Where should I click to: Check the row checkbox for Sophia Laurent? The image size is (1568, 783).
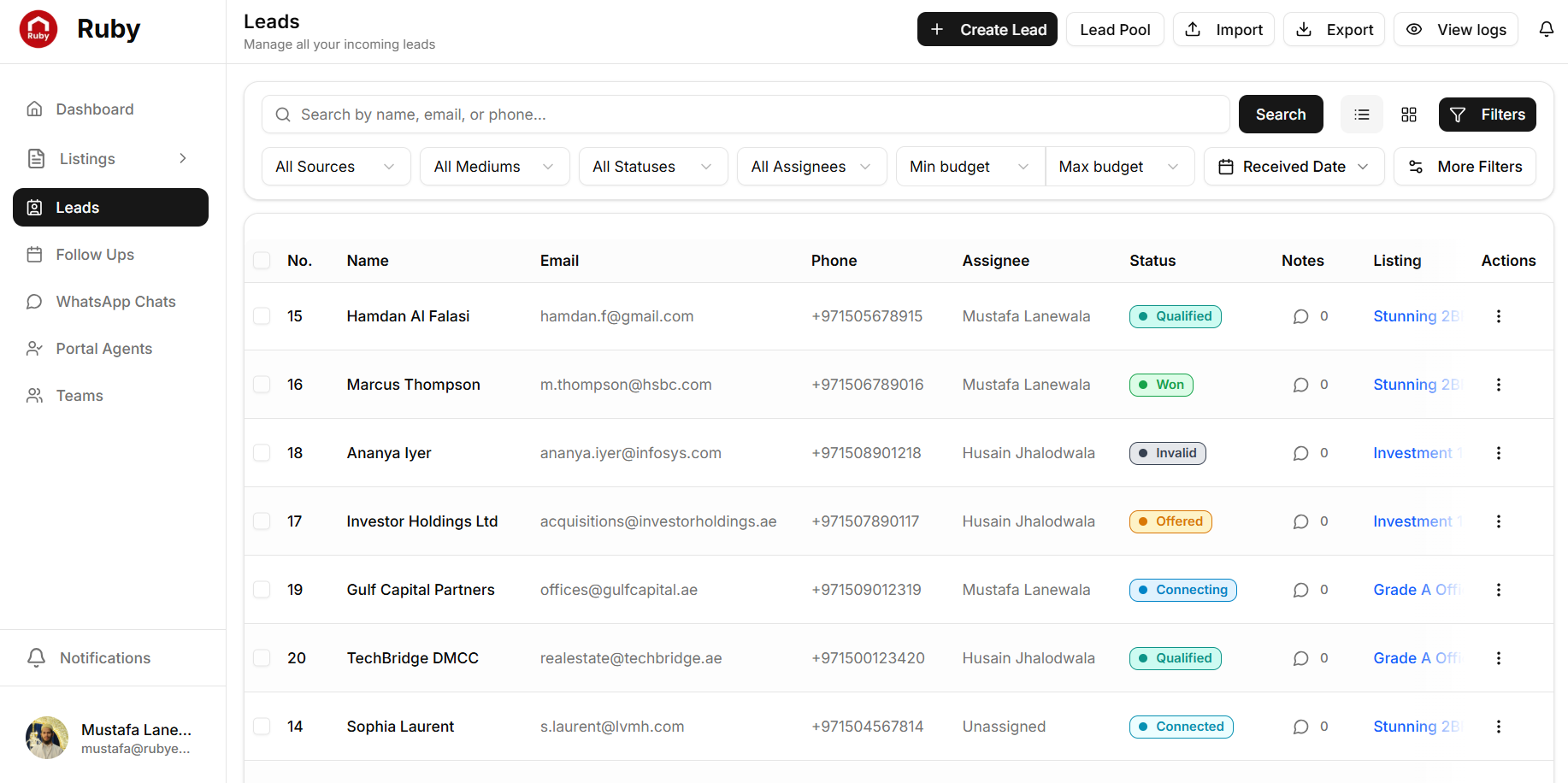(x=262, y=726)
